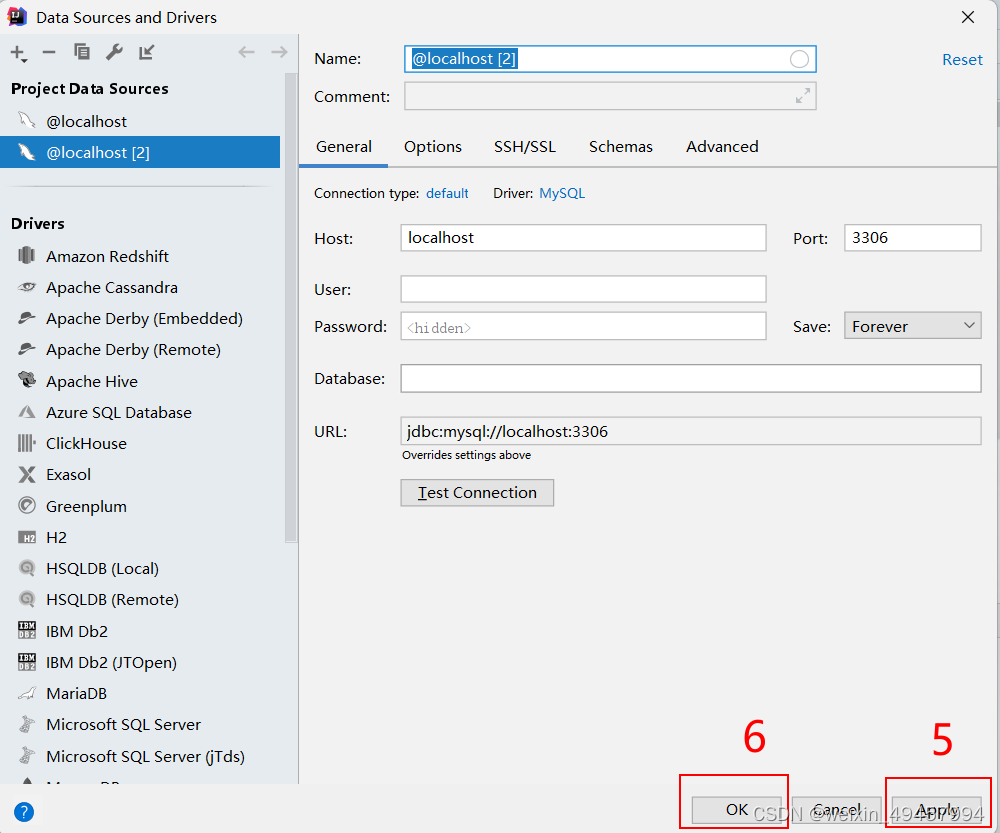The width and height of the screenshot is (1000, 833).
Task: Click the Password input field
Action: (584, 326)
